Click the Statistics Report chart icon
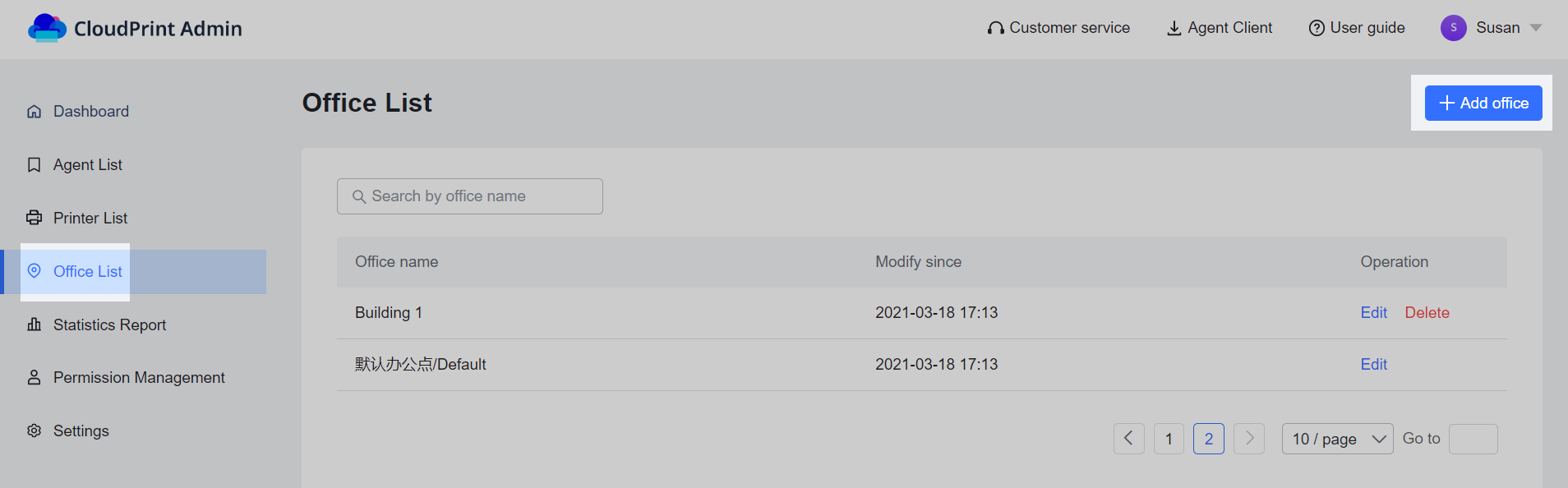Viewport: 1568px width, 488px height. pyautogui.click(x=34, y=325)
